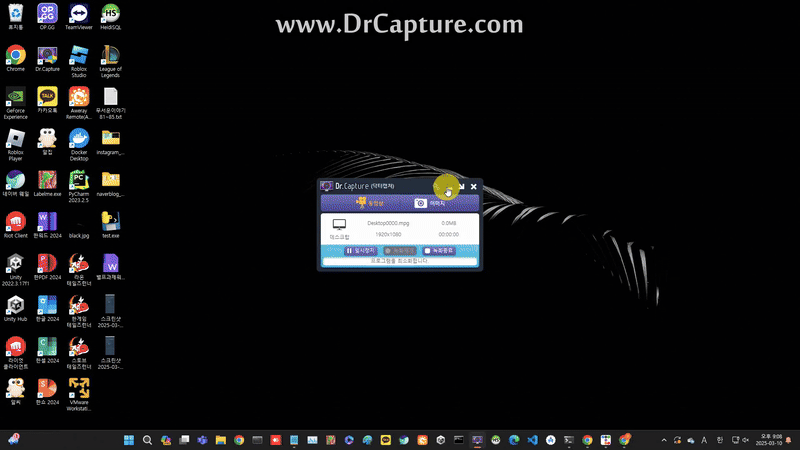Select the instagram_ folder on desktop

click(x=110, y=142)
